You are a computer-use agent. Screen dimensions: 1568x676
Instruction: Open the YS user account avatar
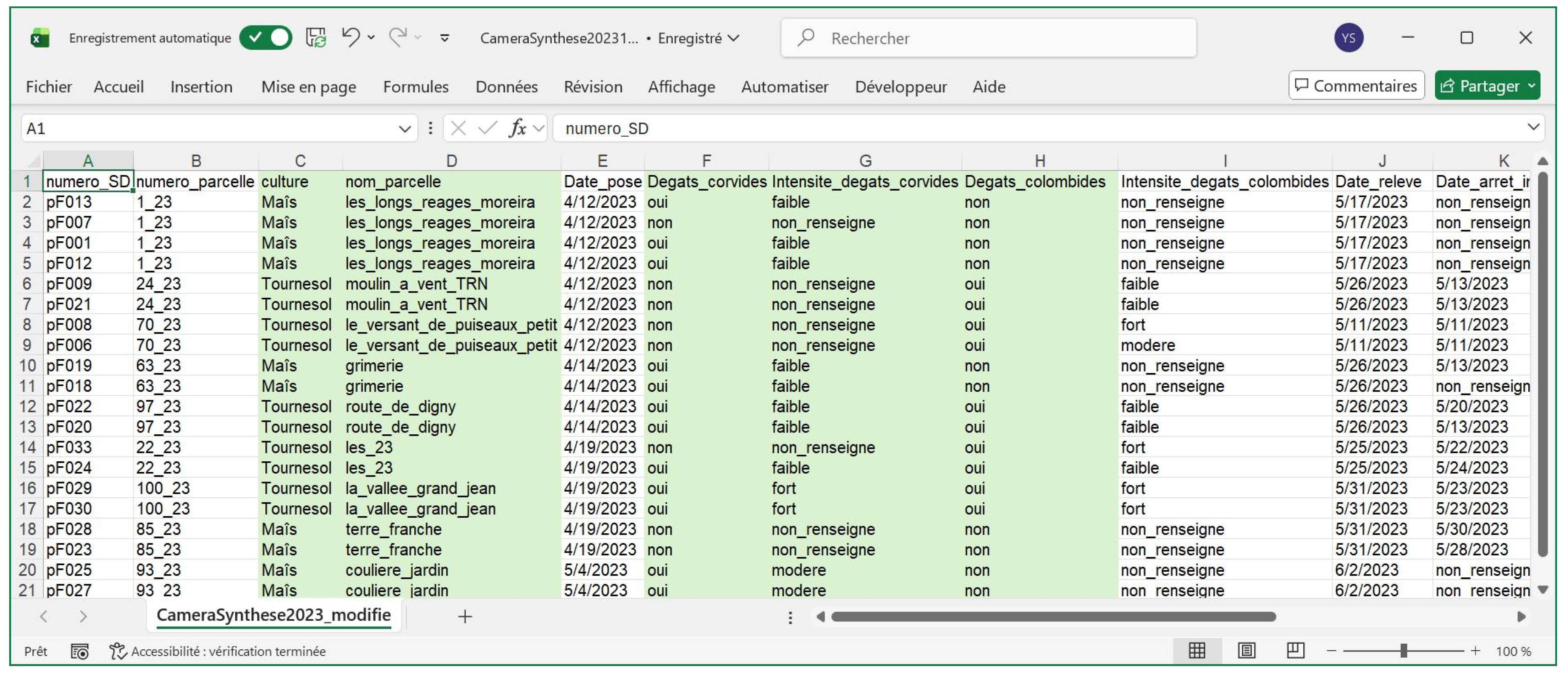tap(1348, 38)
